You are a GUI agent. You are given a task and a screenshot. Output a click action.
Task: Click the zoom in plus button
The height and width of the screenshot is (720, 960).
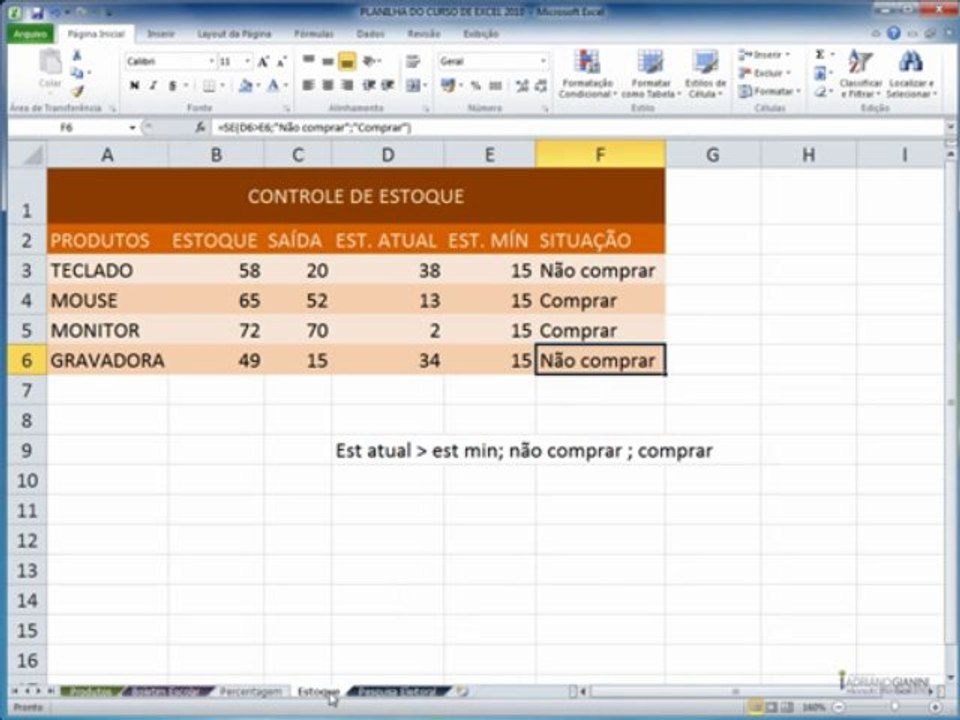pos(935,708)
